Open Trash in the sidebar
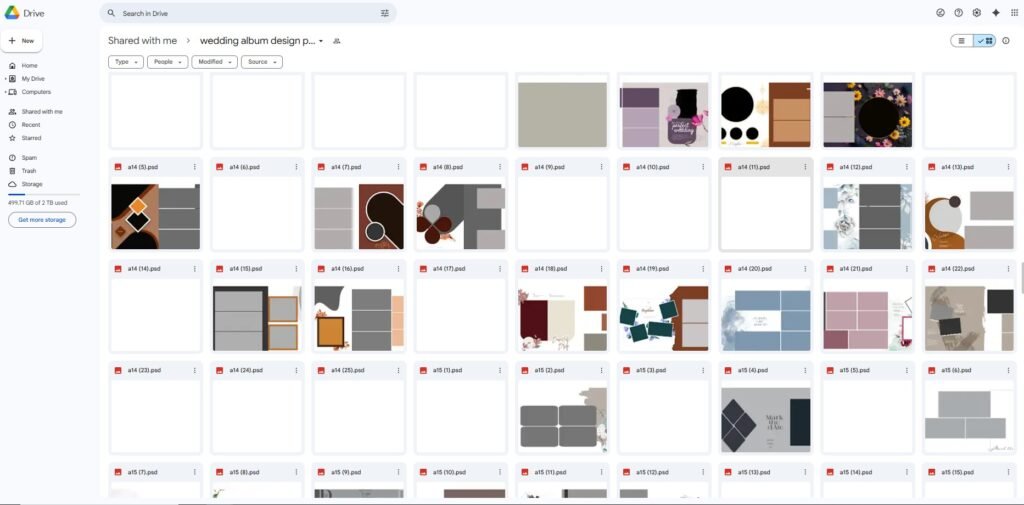Image resolution: width=1024 pixels, height=505 pixels. pyautogui.click(x=29, y=171)
